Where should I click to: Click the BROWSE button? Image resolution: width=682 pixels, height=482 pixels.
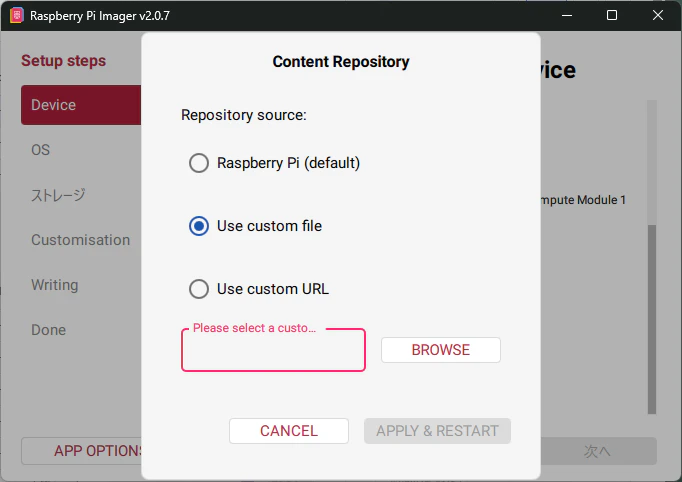(441, 350)
